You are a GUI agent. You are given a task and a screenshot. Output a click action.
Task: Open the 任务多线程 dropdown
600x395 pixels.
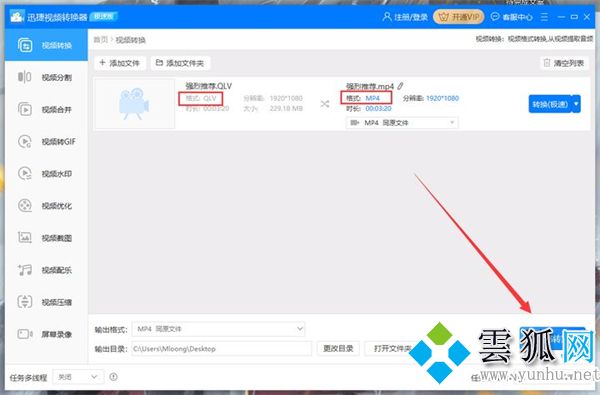click(x=78, y=377)
